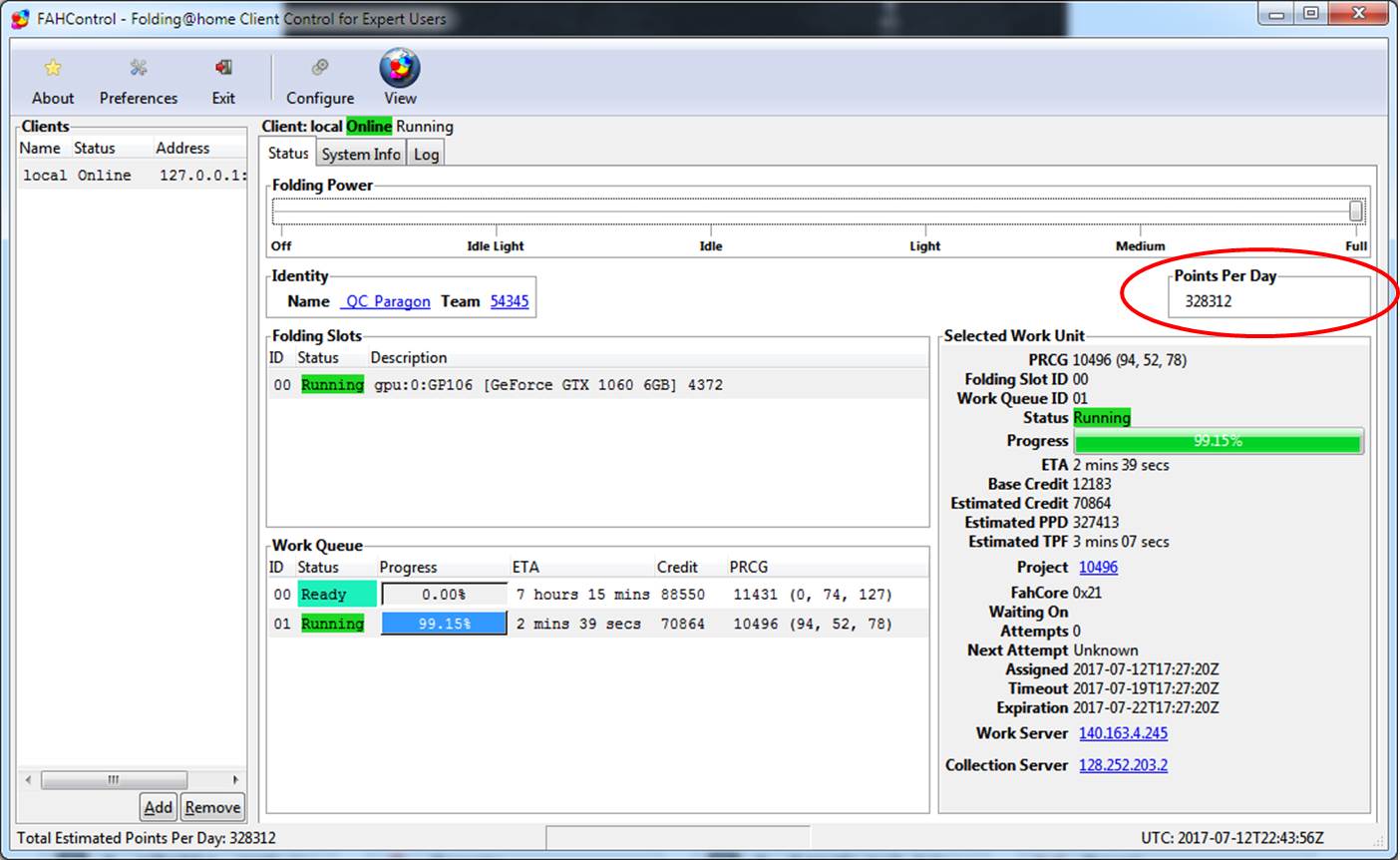
Task: Open Collection Server 128.252.203.2 link
Action: [1123, 765]
